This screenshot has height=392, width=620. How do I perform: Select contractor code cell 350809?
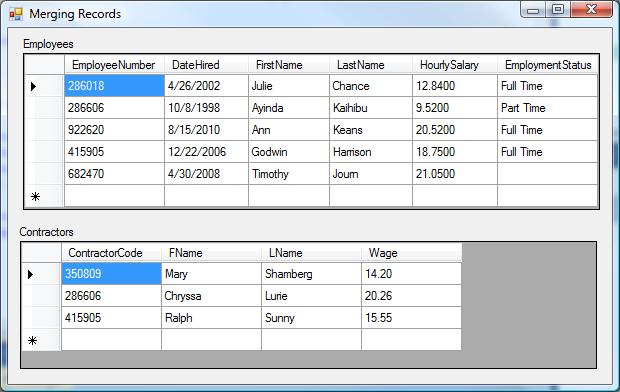[112, 274]
